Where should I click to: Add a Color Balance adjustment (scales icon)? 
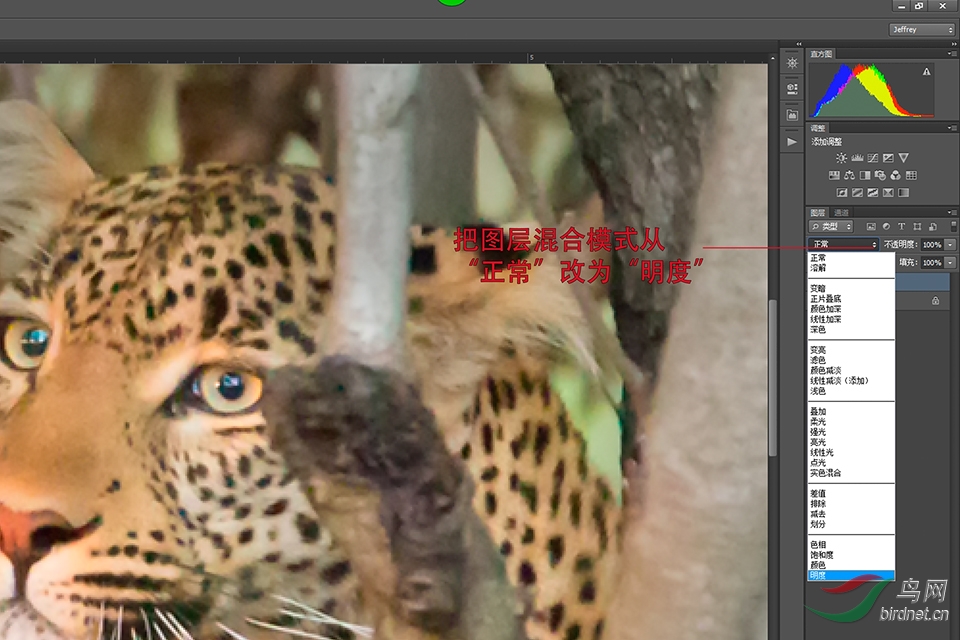pyautogui.click(x=849, y=175)
